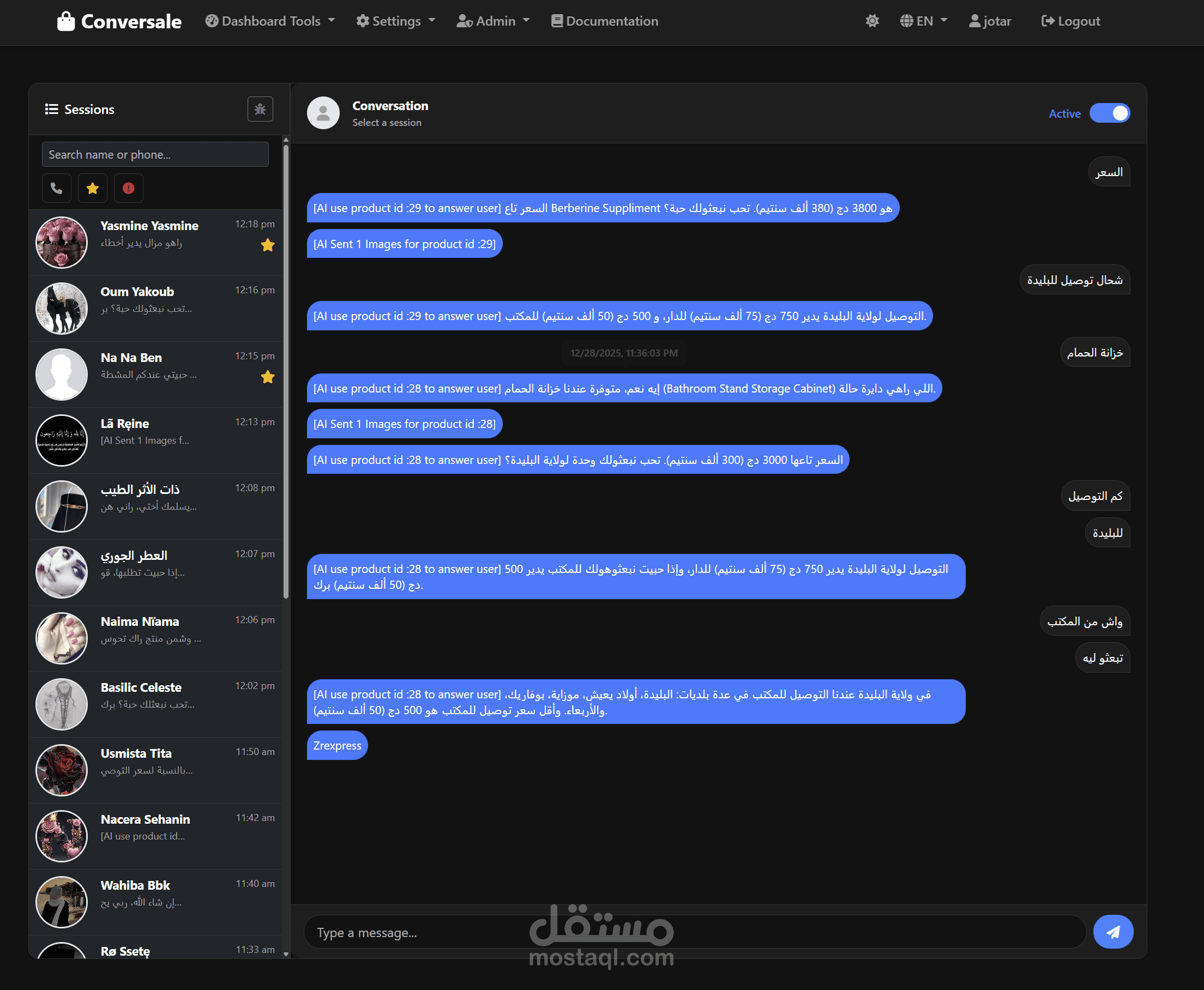Click the sessions list scrollbar
Screen dimensions: 1204x990
(286, 371)
